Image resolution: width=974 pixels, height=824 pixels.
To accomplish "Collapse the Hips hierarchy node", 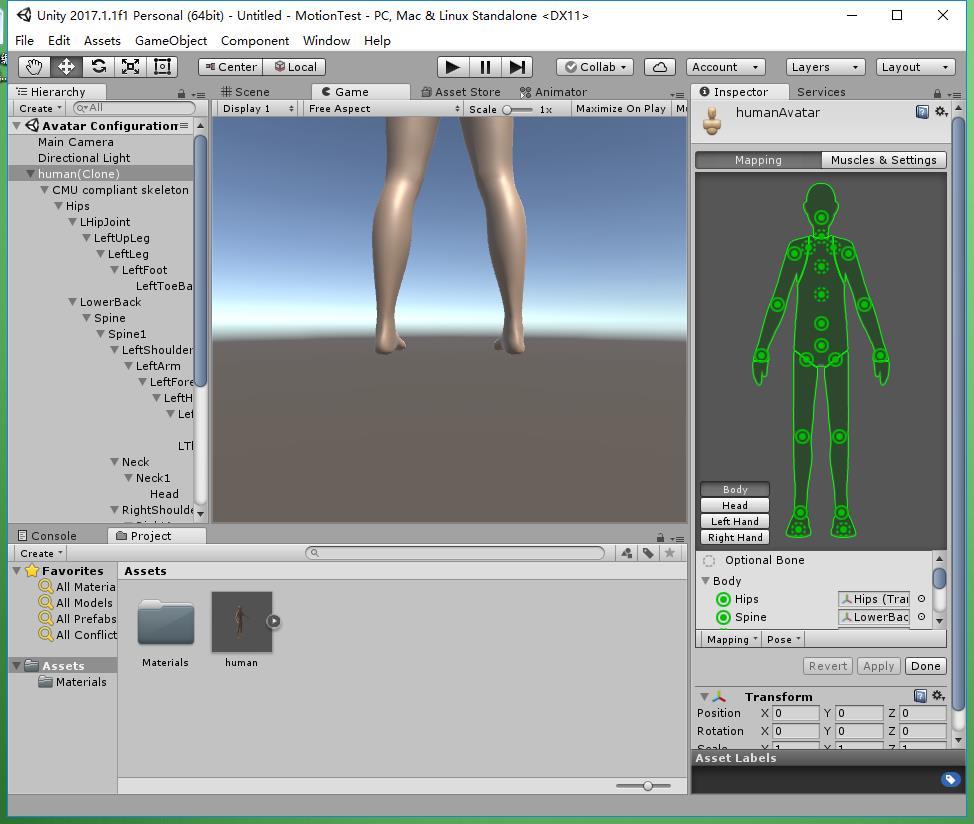I will pyautogui.click(x=58, y=206).
